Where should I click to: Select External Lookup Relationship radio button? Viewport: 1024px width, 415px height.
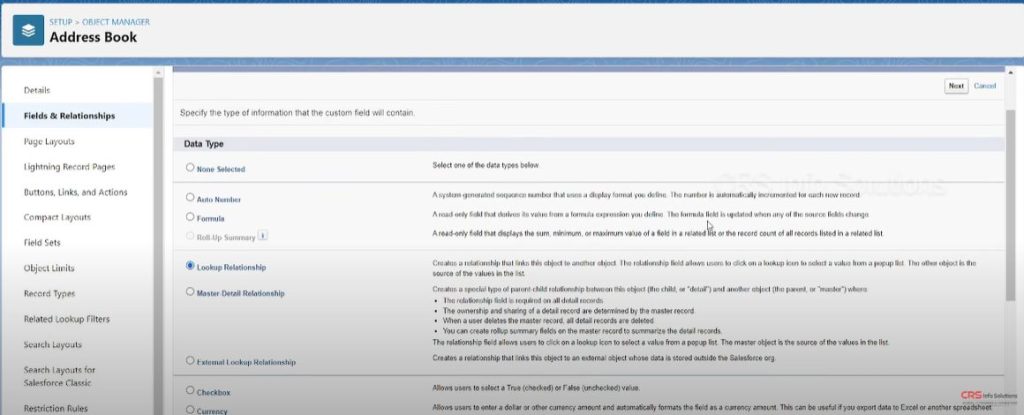(190, 359)
